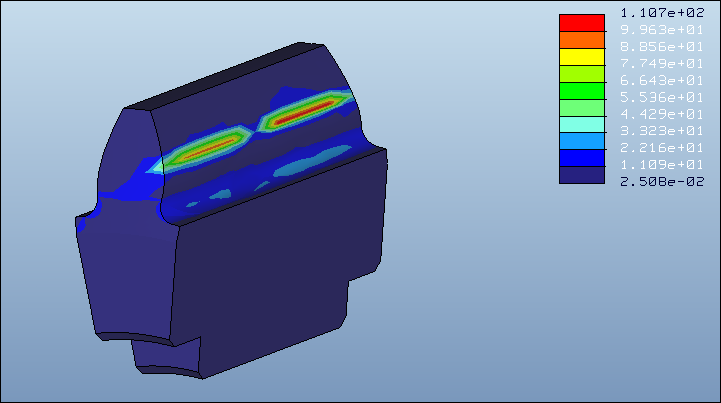Screen dimensions: 721x403
Task: Click the yellow legend color swatch
Action: pos(582,57)
